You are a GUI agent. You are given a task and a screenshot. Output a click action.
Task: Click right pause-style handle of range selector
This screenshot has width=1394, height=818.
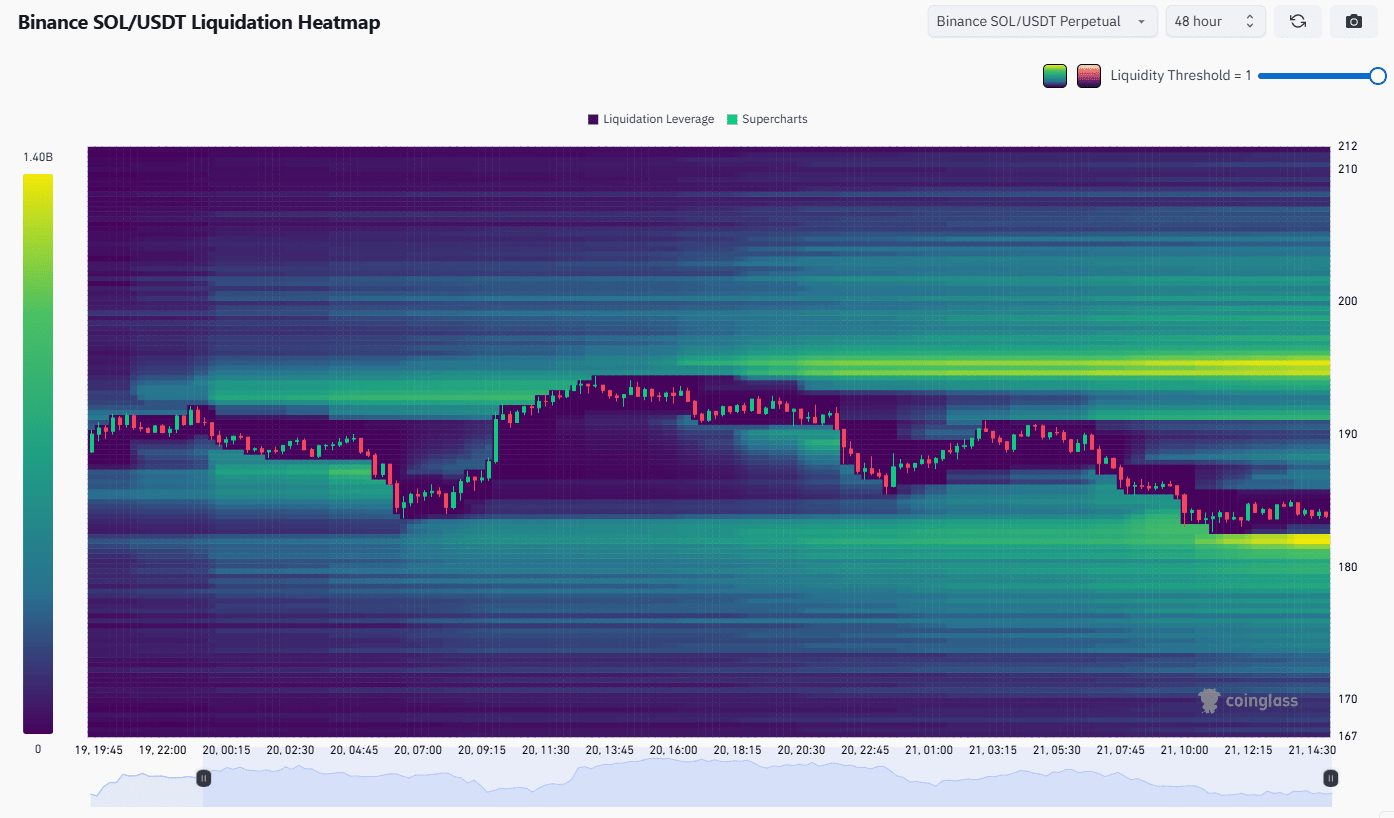click(1330, 777)
